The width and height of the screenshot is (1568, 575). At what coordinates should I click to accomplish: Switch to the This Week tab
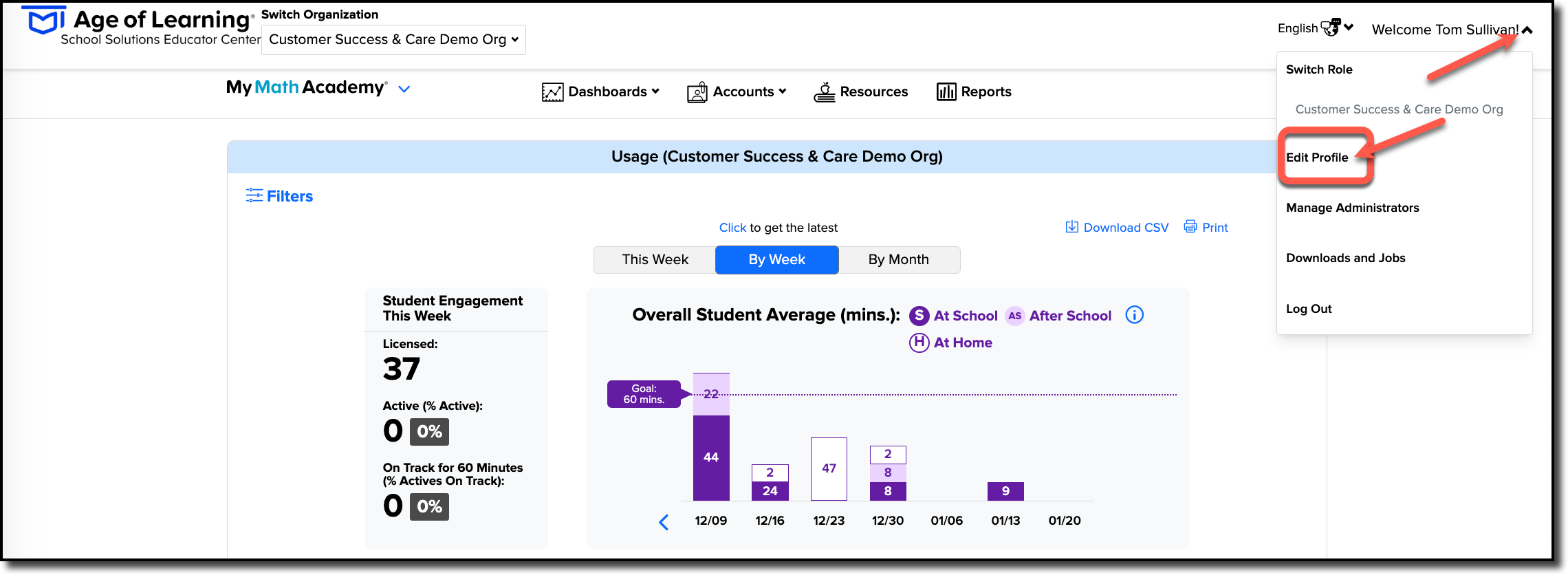(x=655, y=259)
